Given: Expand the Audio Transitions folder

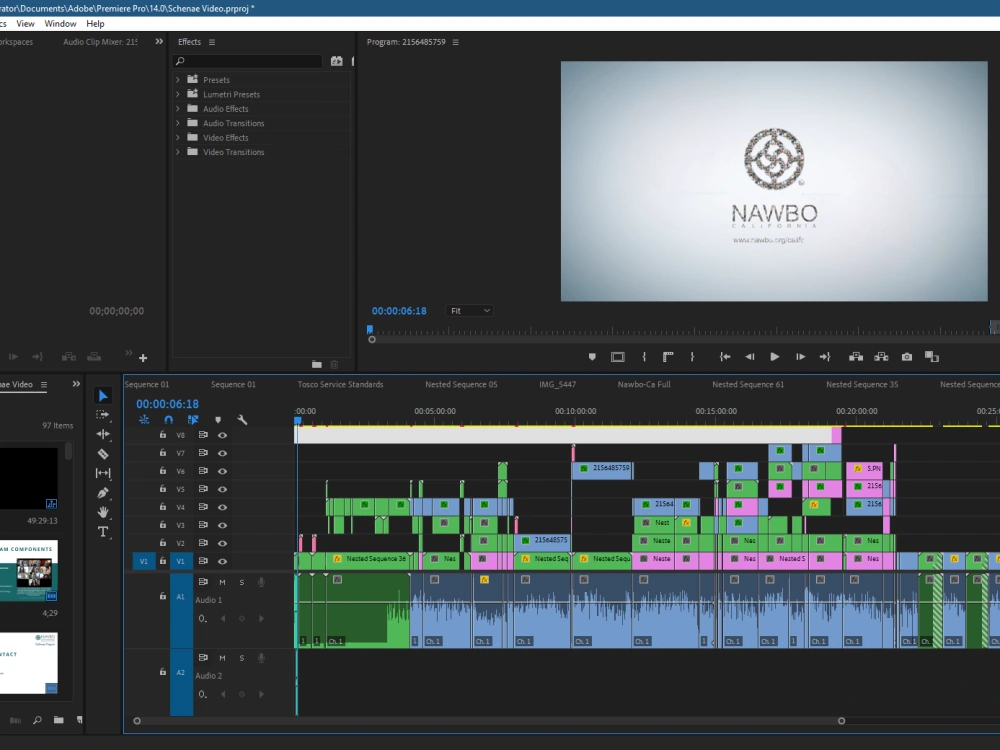Looking at the screenshot, I should [178, 123].
